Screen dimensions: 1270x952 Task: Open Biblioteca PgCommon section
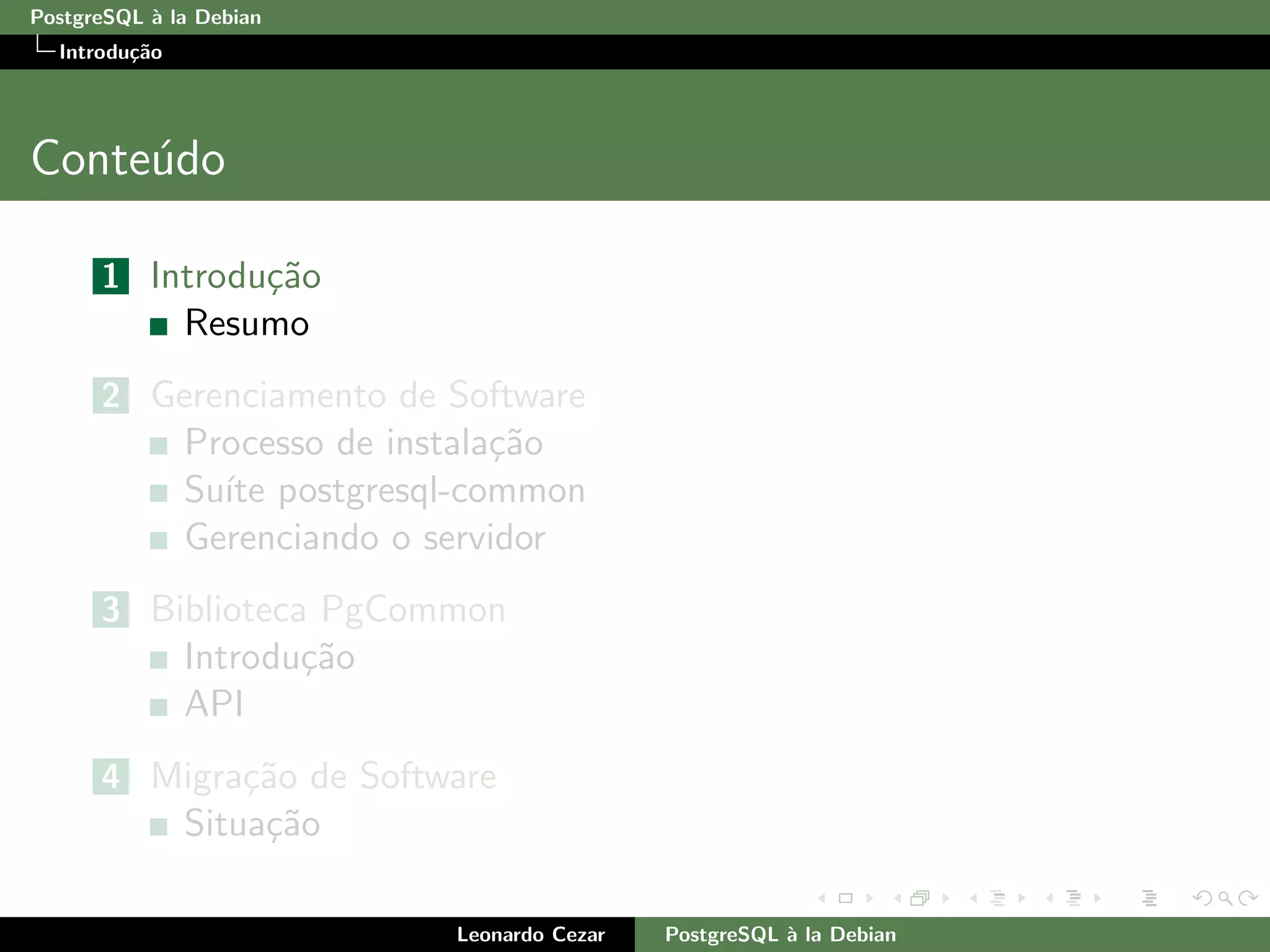click(329, 609)
